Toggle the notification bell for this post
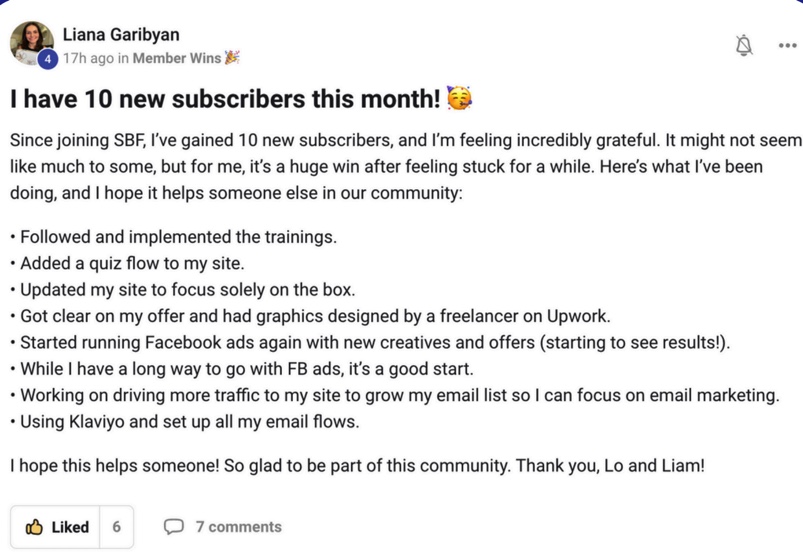This screenshot has height=559, width=803. (x=743, y=45)
